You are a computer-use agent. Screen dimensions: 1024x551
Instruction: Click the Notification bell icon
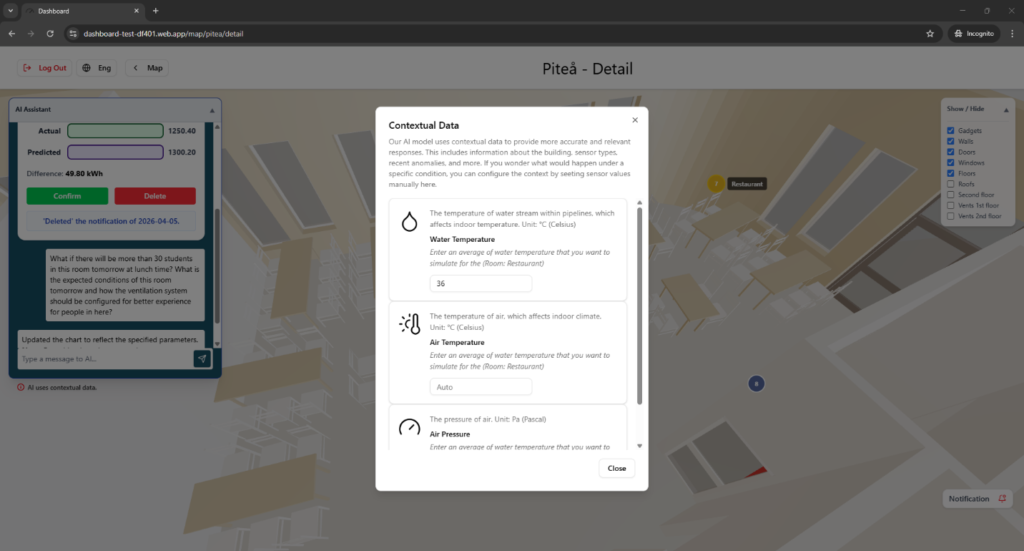click(1002, 499)
